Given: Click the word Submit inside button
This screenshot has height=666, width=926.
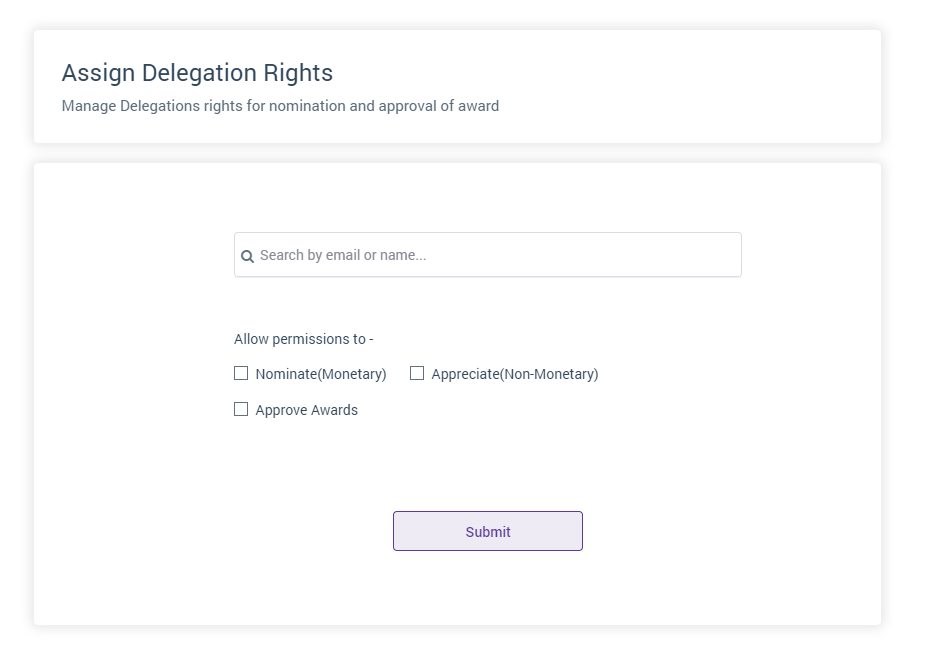Looking at the screenshot, I should 488,532.
